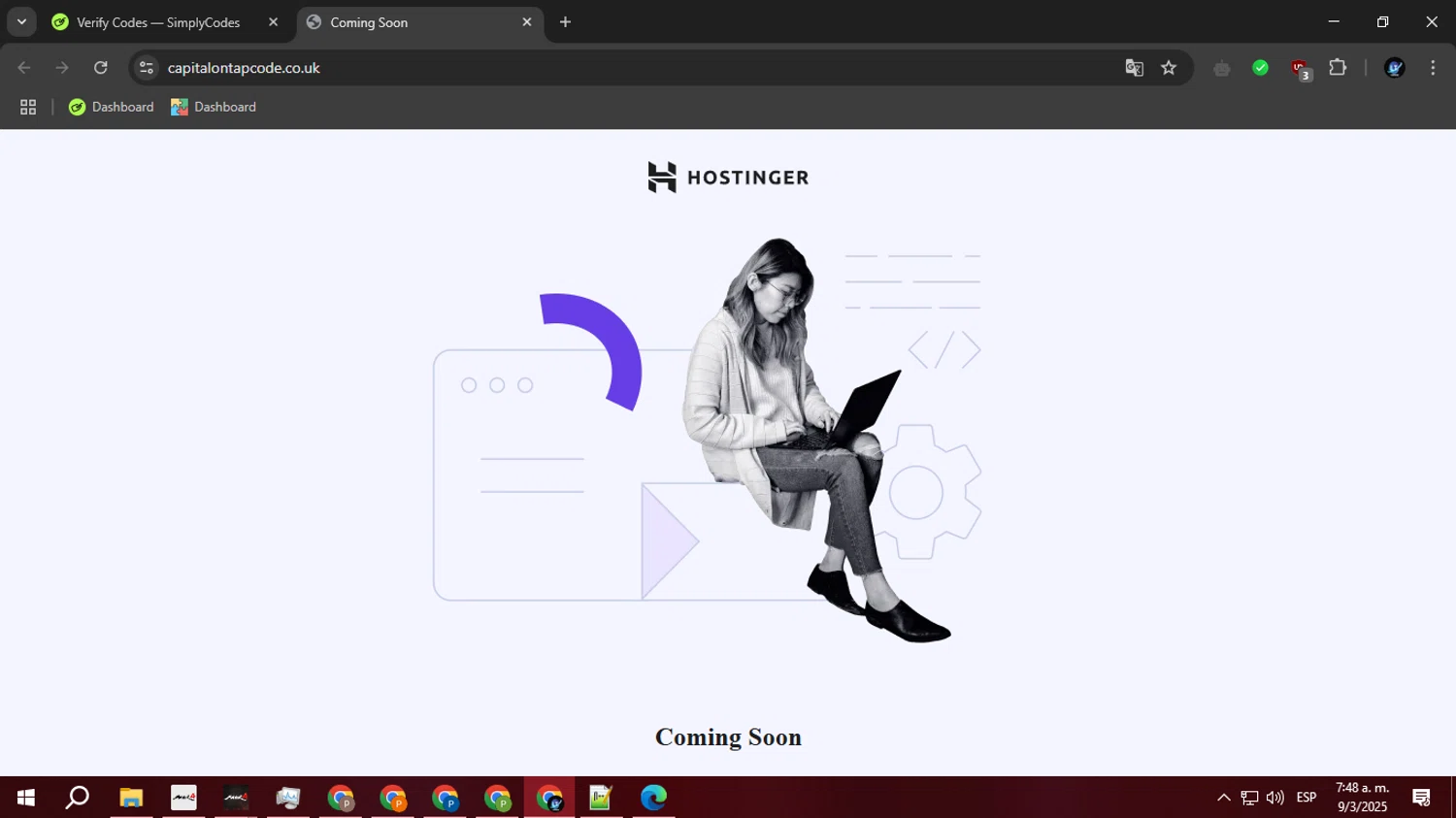Open the monitor chart taskbar app

point(288,798)
